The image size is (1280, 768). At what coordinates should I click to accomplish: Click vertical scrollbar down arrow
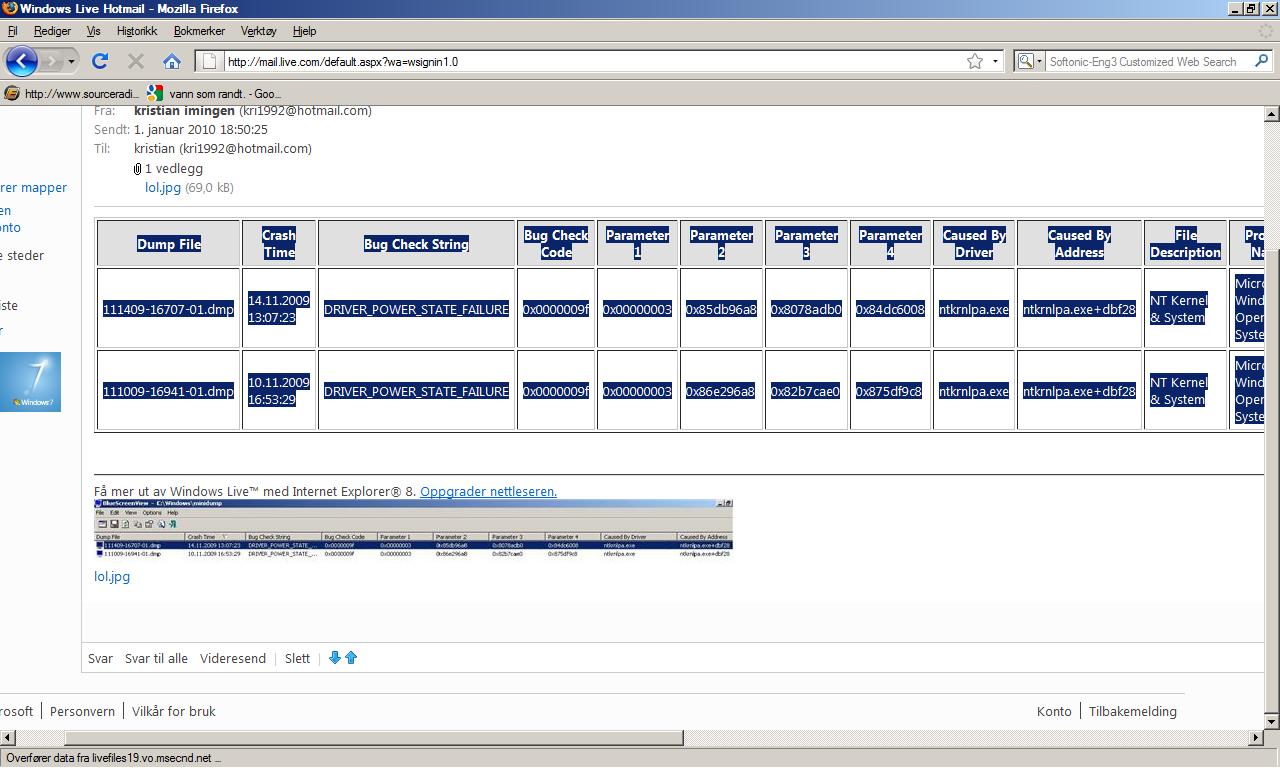pos(1272,721)
